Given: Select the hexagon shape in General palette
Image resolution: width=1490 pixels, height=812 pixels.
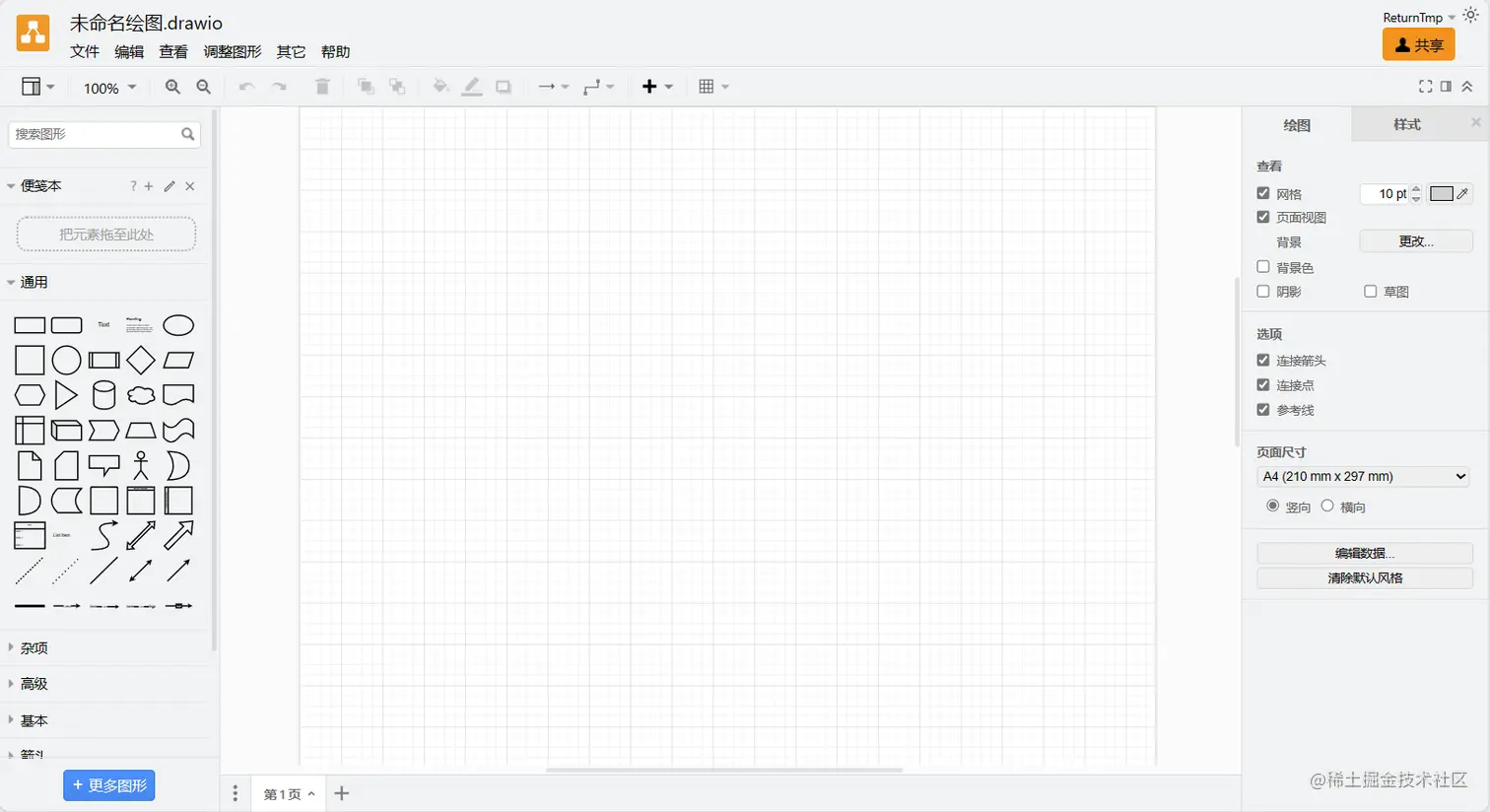Looking at the screenshot, I should (x=30, y=395).
